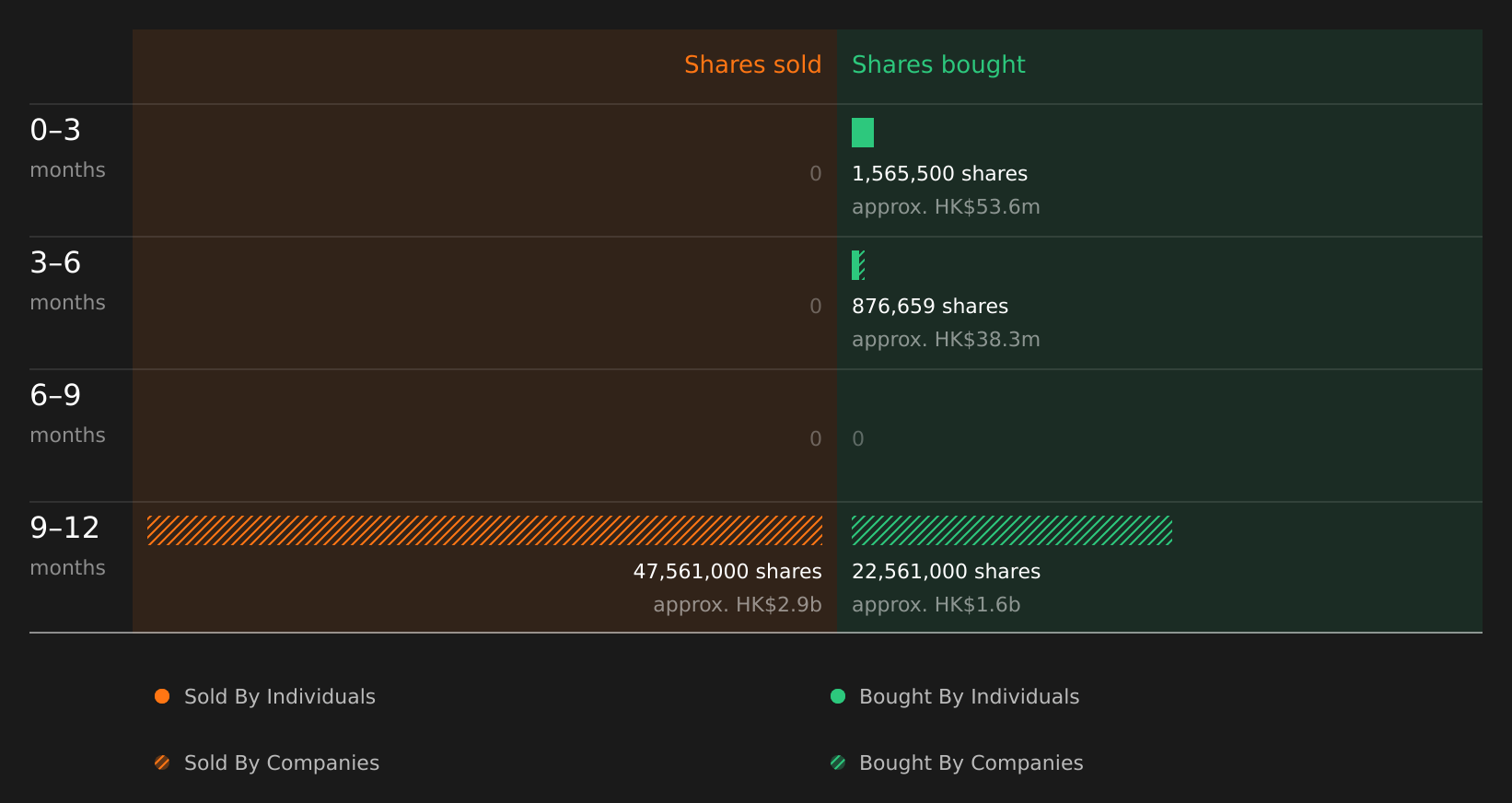Select the 9–12 months green bought bar

coord(1012,530)
